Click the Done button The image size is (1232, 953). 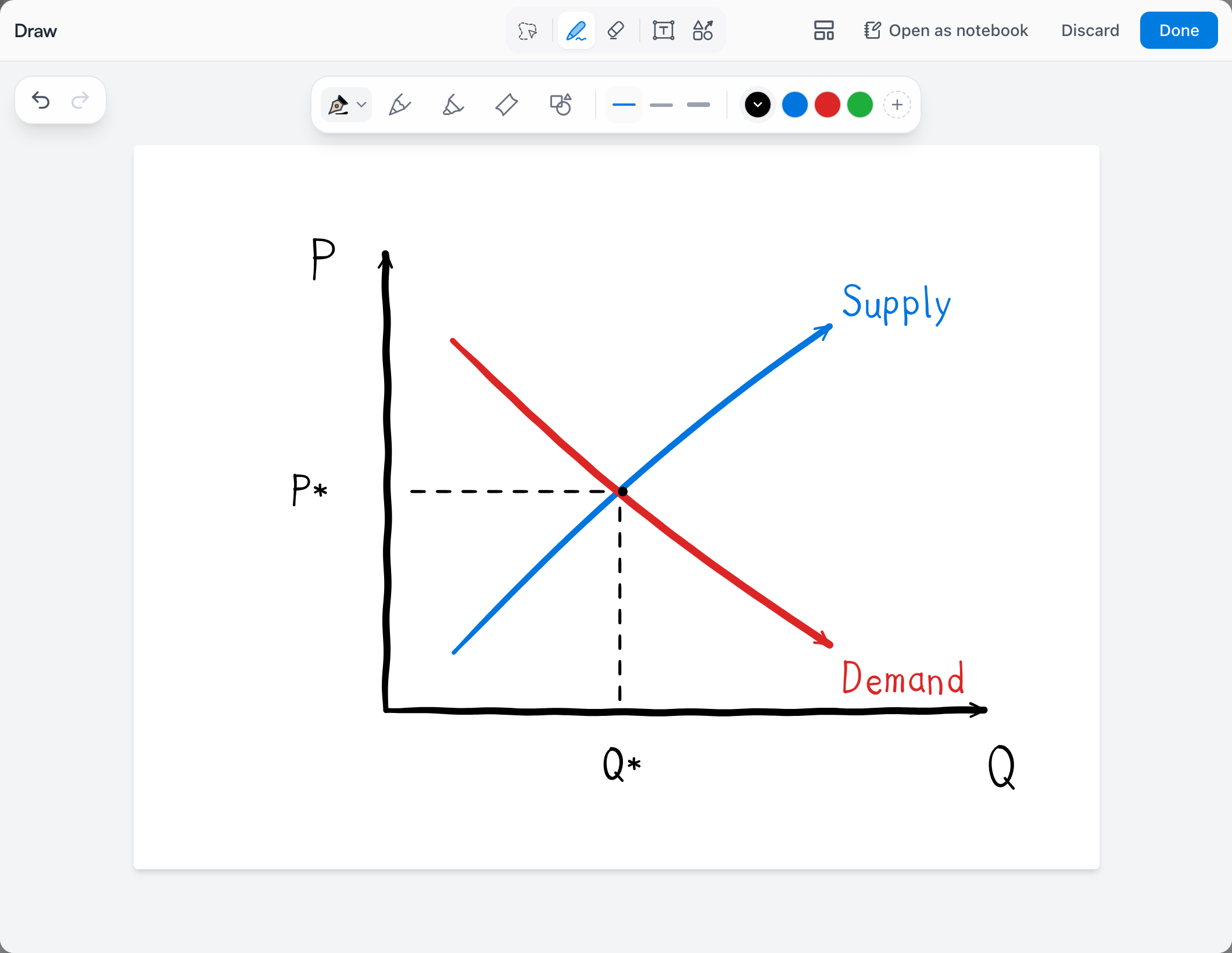click(1179, 30)
